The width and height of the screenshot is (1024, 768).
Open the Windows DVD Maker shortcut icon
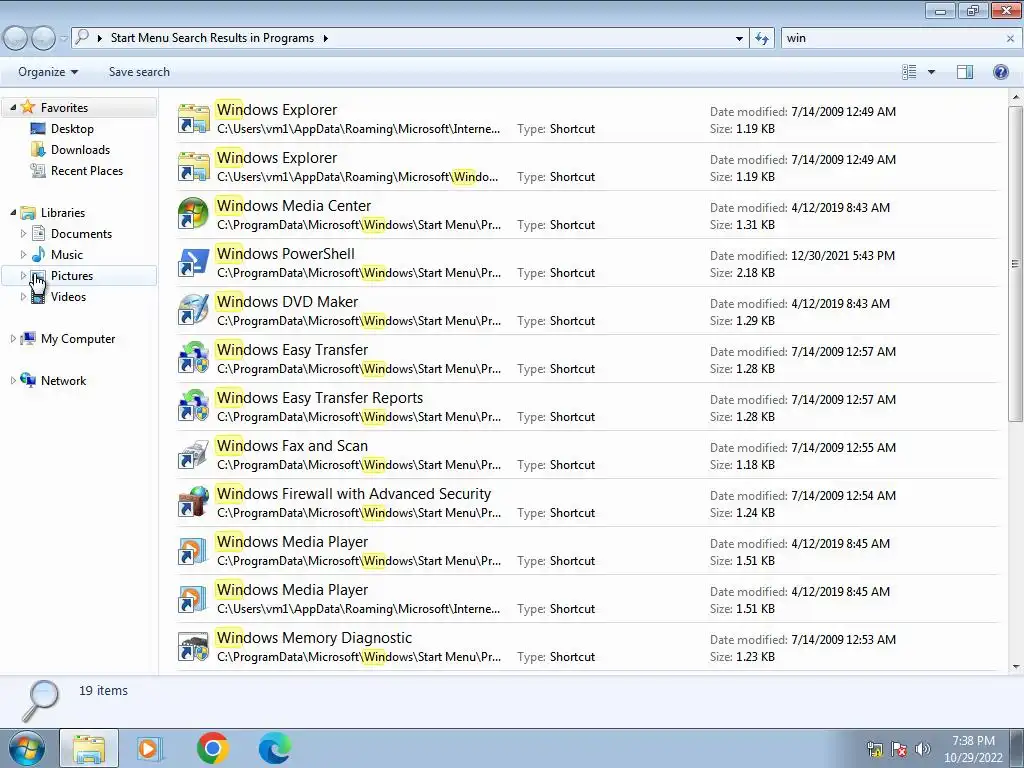(193, 310)
